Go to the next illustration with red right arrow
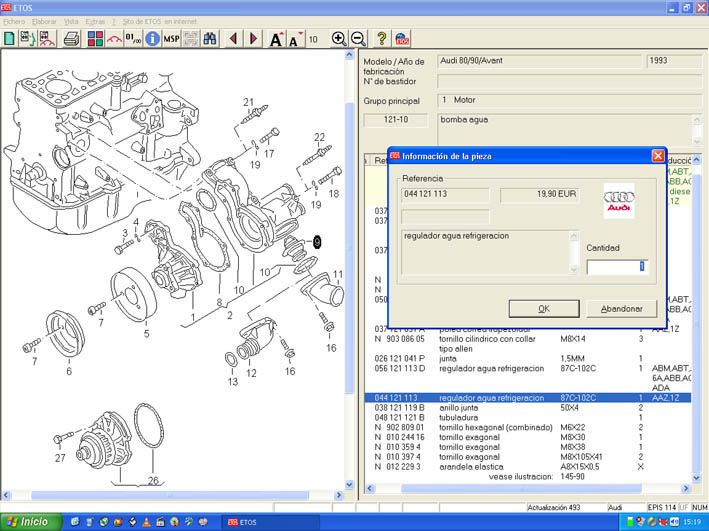This screenshot has width=709, height=531. pos(253,38)
